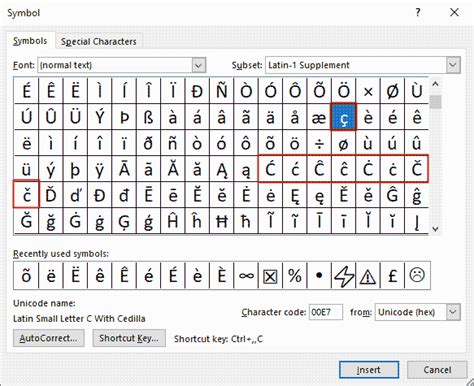Pick capital Ñ with tilde in the grid
Screen dimensions: 474x386
[222, 91]
